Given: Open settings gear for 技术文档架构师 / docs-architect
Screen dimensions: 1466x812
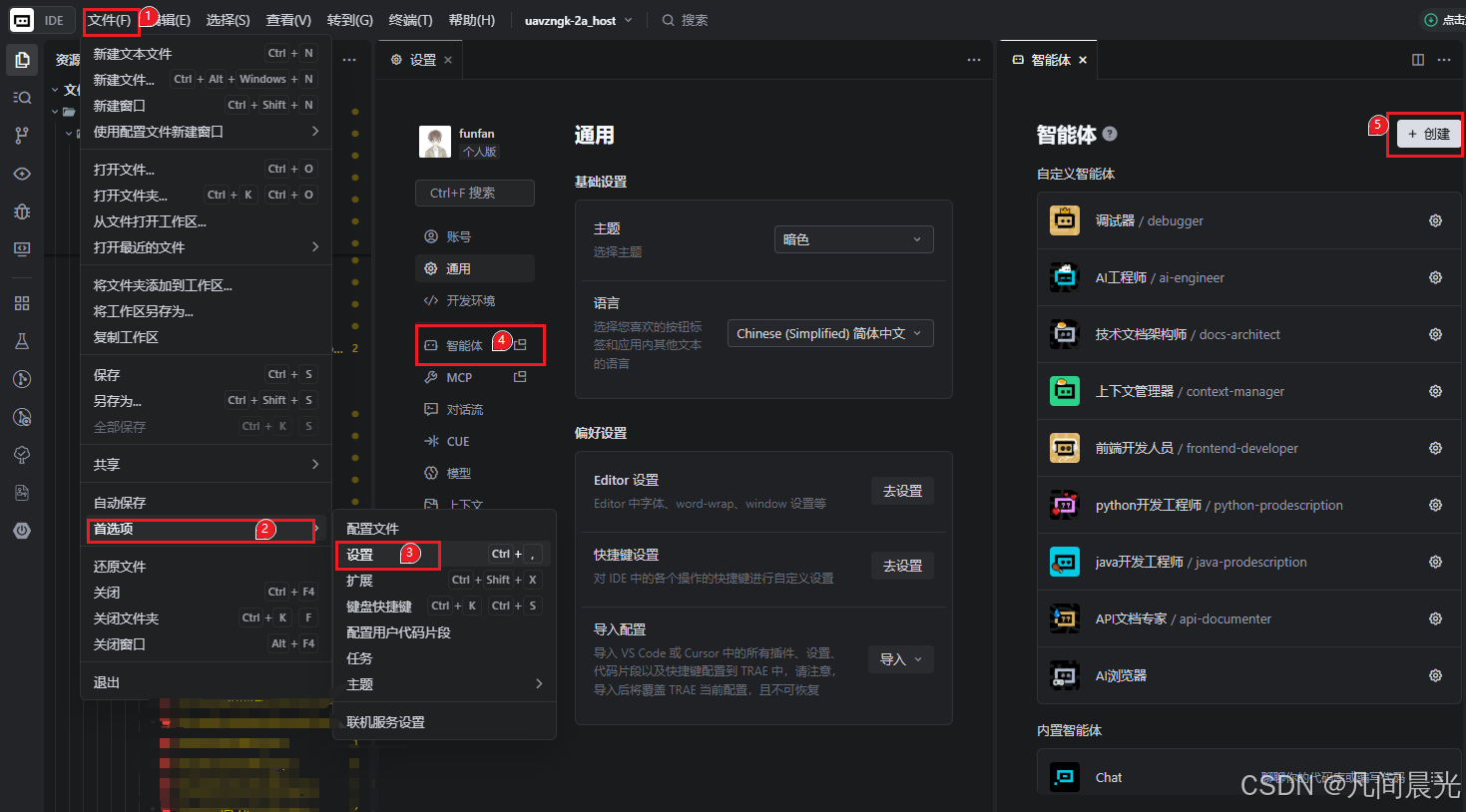Looking at the screenshot, I should point(1435,334).
